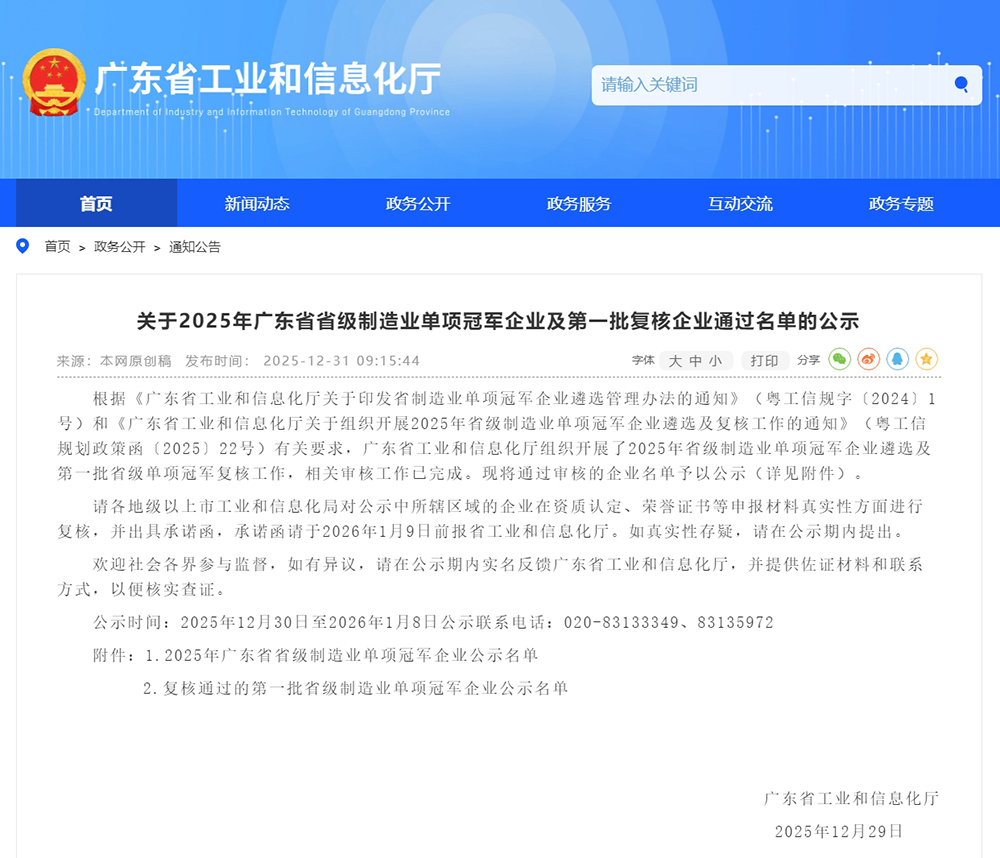The image size is (1000, 858).
Task: Open the 新闻动态 menu
Action: 257,204
